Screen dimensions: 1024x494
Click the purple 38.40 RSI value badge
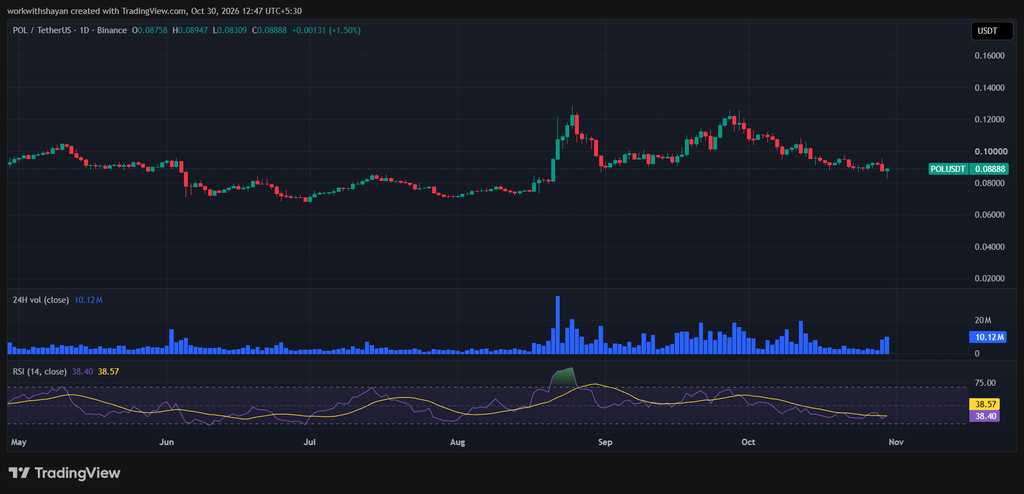click(x=984, y=415)
